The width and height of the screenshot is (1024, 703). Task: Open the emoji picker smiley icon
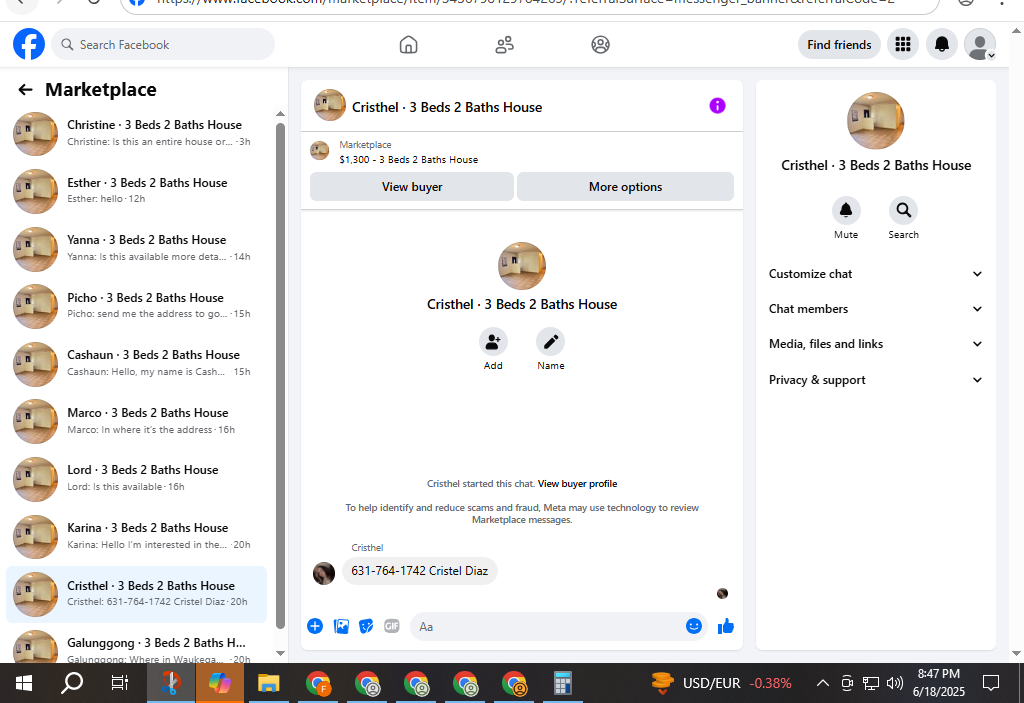(x=694, y=626)
